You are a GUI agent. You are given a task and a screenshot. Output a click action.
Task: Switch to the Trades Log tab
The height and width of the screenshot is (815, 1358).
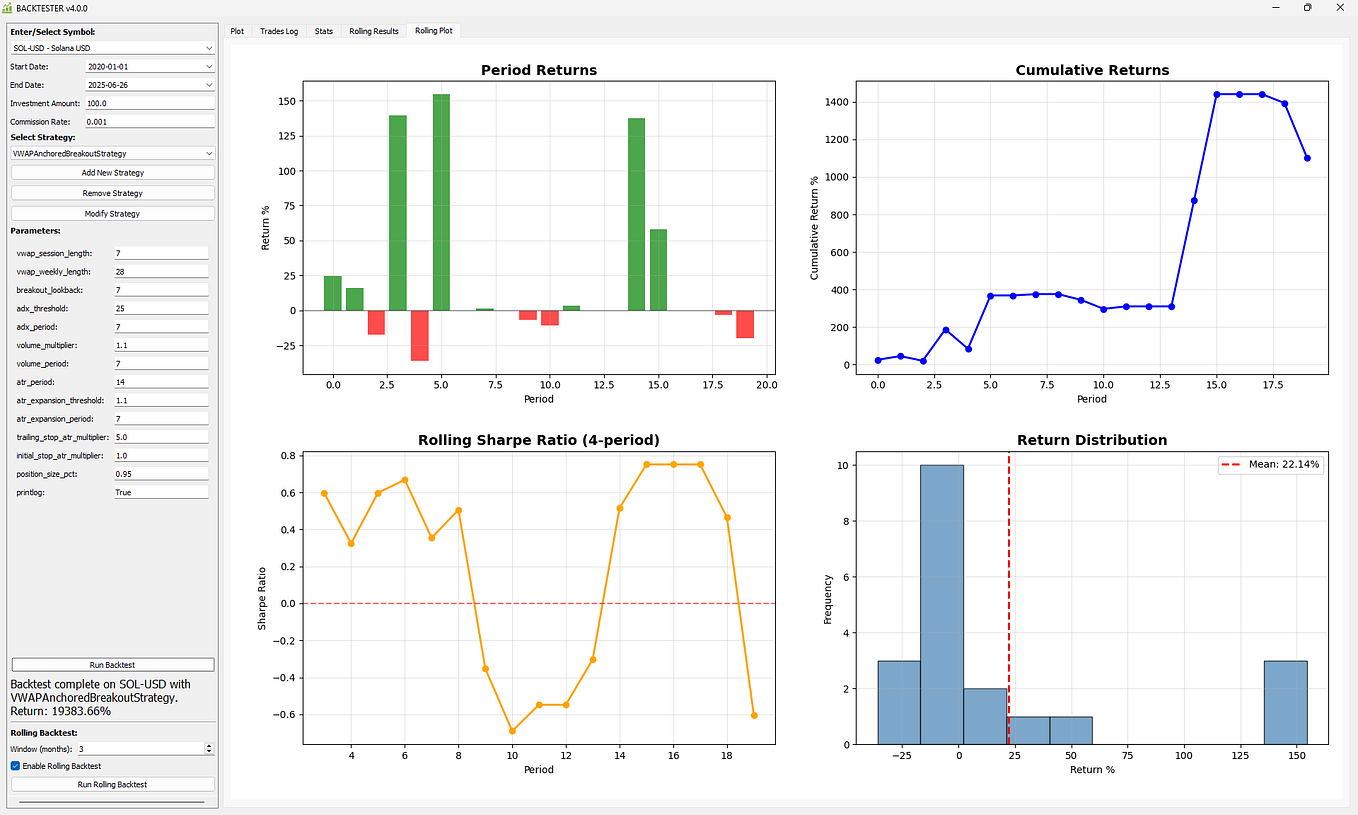coord(279,31)
